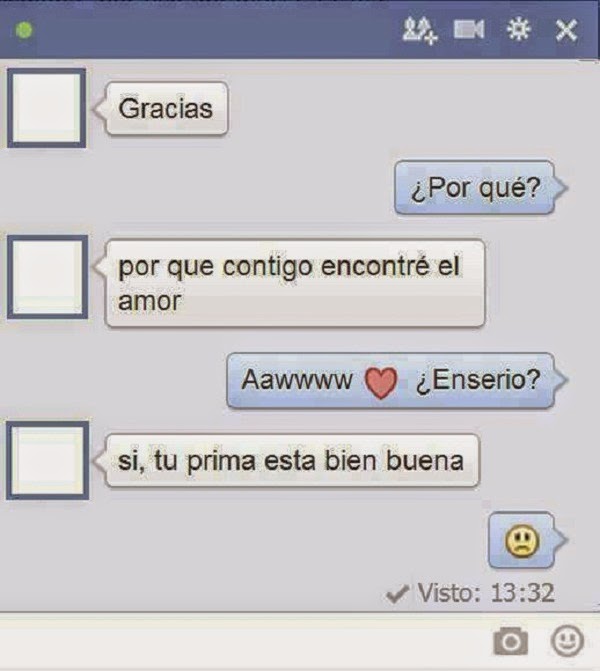
Task: Click the red heart emoticon
Action: point(381,381)
